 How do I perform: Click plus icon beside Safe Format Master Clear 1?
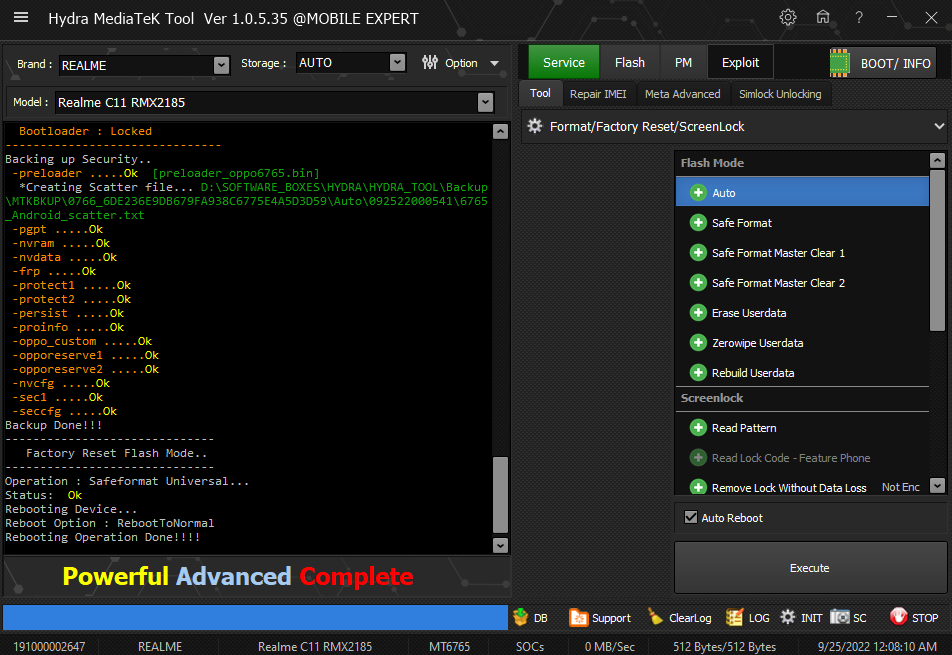pos(698,253)
